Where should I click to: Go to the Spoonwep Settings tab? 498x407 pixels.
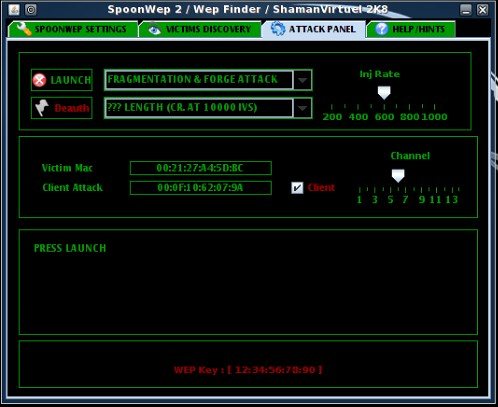click(x=73, y=29)
